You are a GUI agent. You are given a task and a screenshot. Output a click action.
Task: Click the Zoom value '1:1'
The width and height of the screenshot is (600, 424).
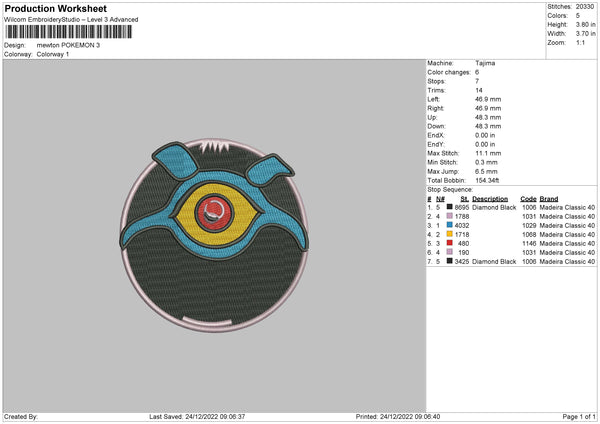[x=580, y=42]
